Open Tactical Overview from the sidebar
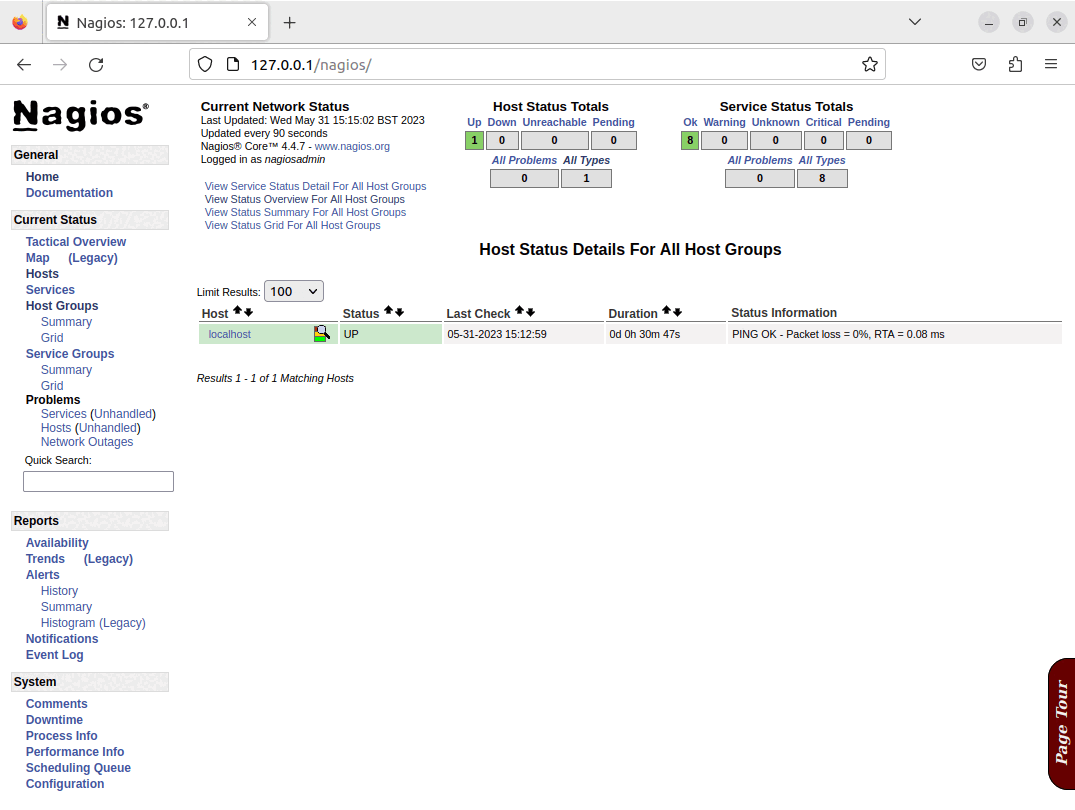The image size is (1075, 810). click(75, 241)
